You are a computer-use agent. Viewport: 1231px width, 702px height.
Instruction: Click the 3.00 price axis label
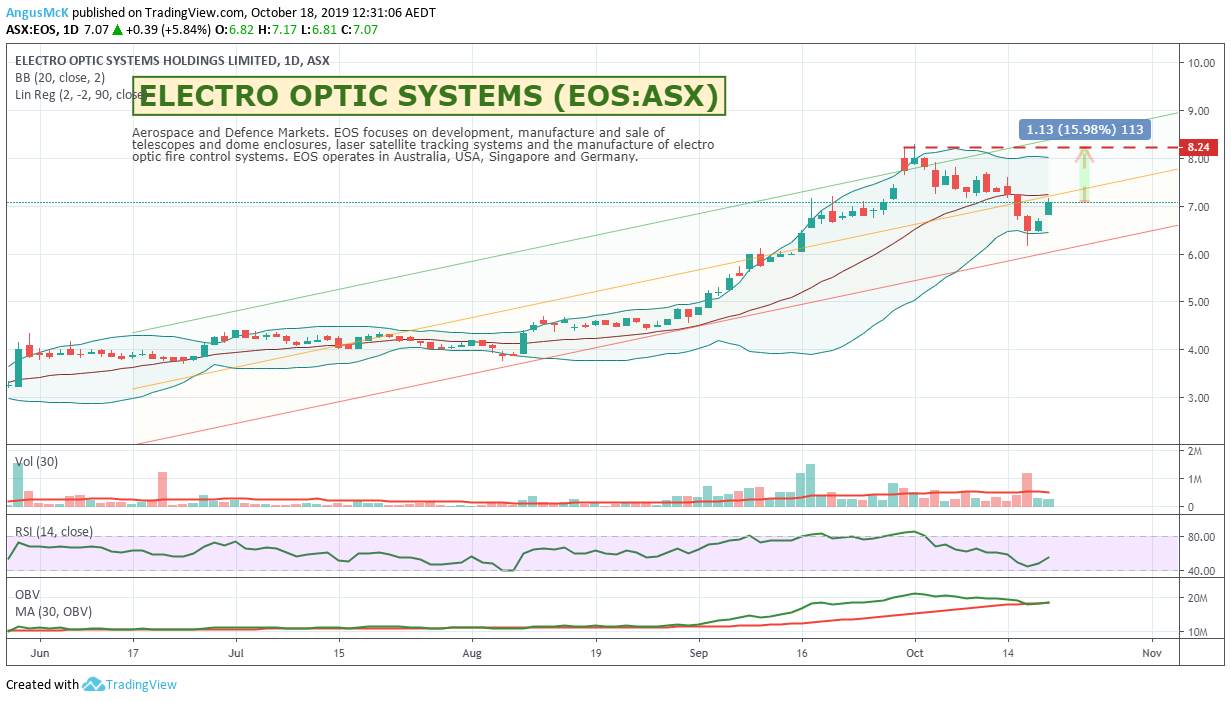[1200, 398]
